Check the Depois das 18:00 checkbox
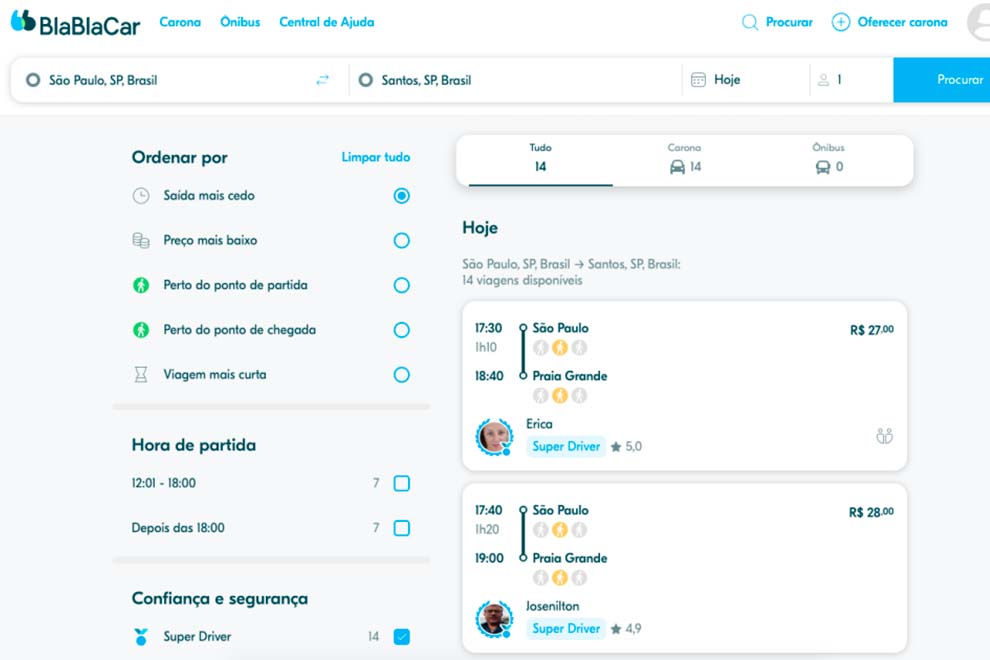Viewport: 990px width, 660px height. [402, 528]
